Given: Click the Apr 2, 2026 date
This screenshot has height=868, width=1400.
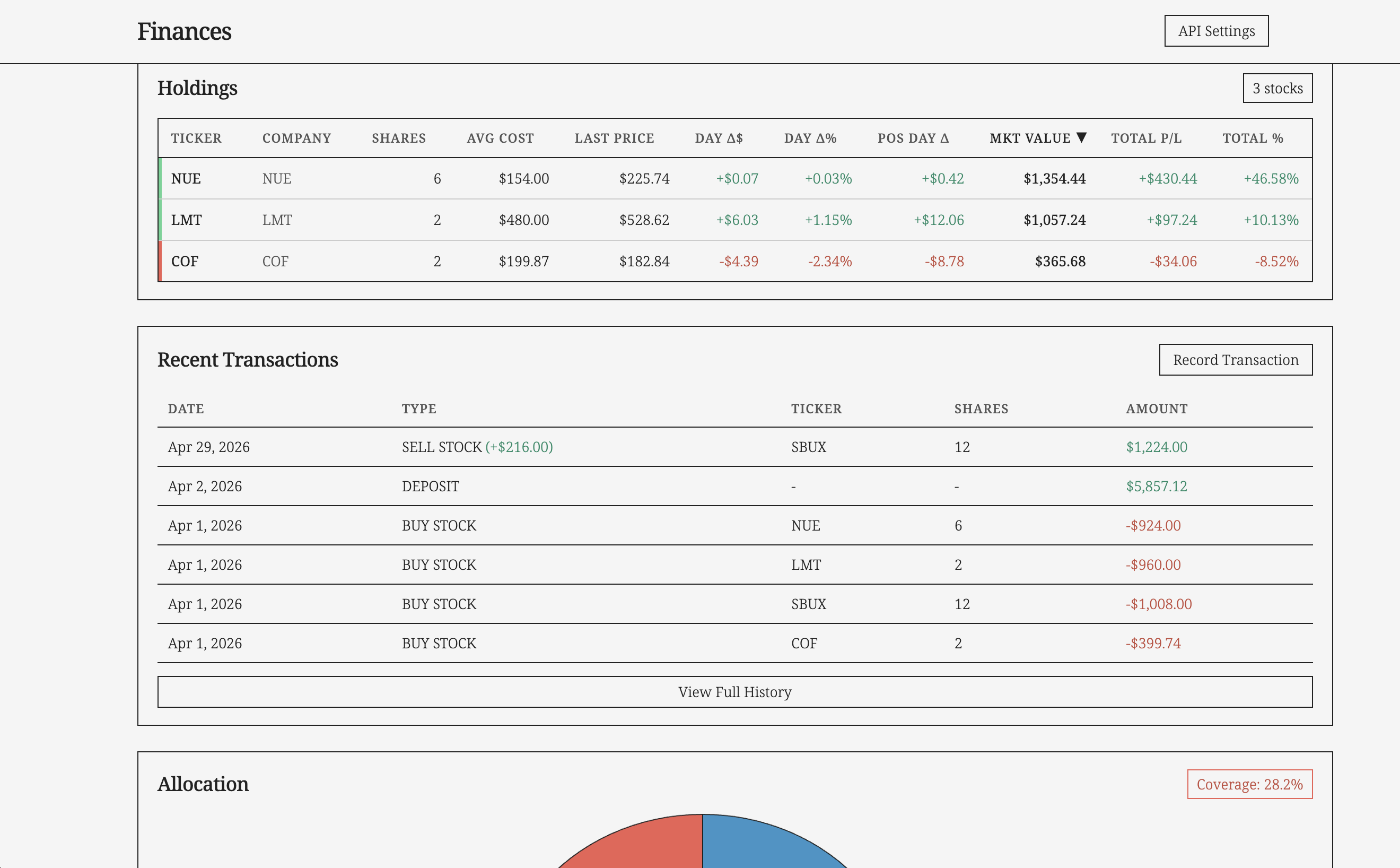Looking at the screenshot, I should point(205,486).
